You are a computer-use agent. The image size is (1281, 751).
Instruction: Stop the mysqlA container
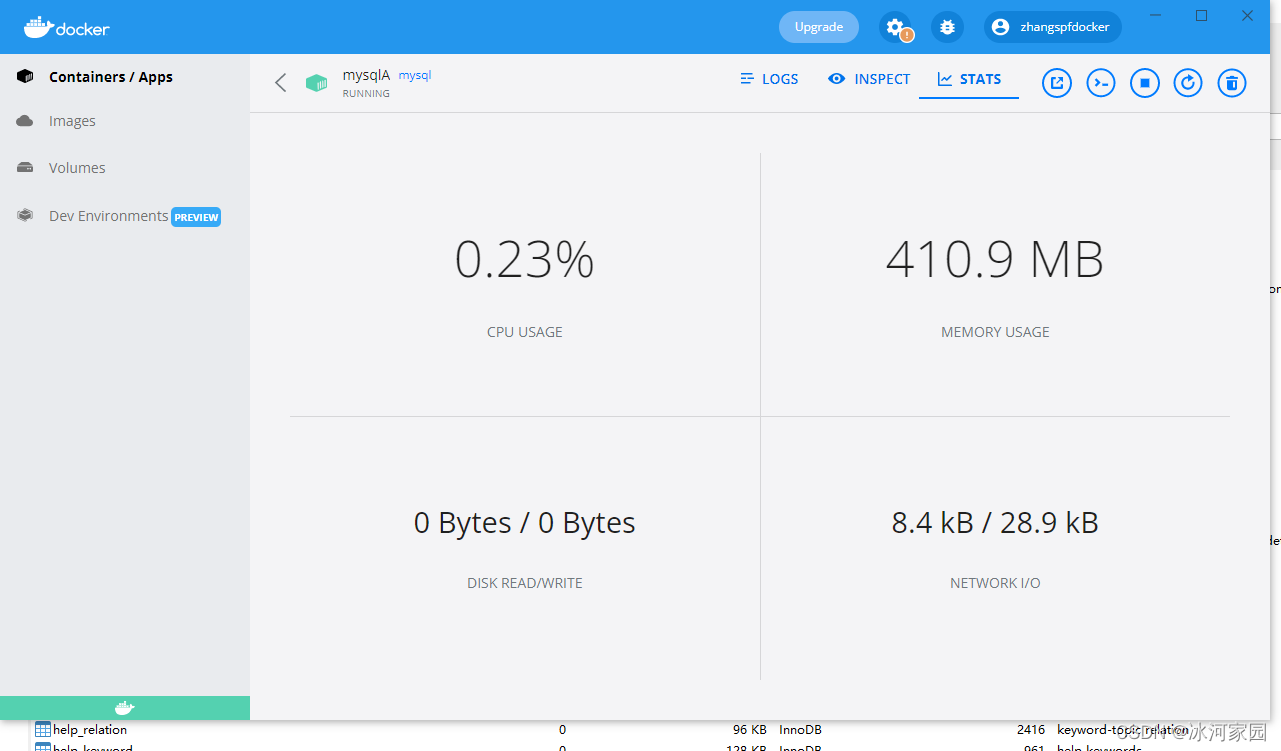tap(1145, 82)
